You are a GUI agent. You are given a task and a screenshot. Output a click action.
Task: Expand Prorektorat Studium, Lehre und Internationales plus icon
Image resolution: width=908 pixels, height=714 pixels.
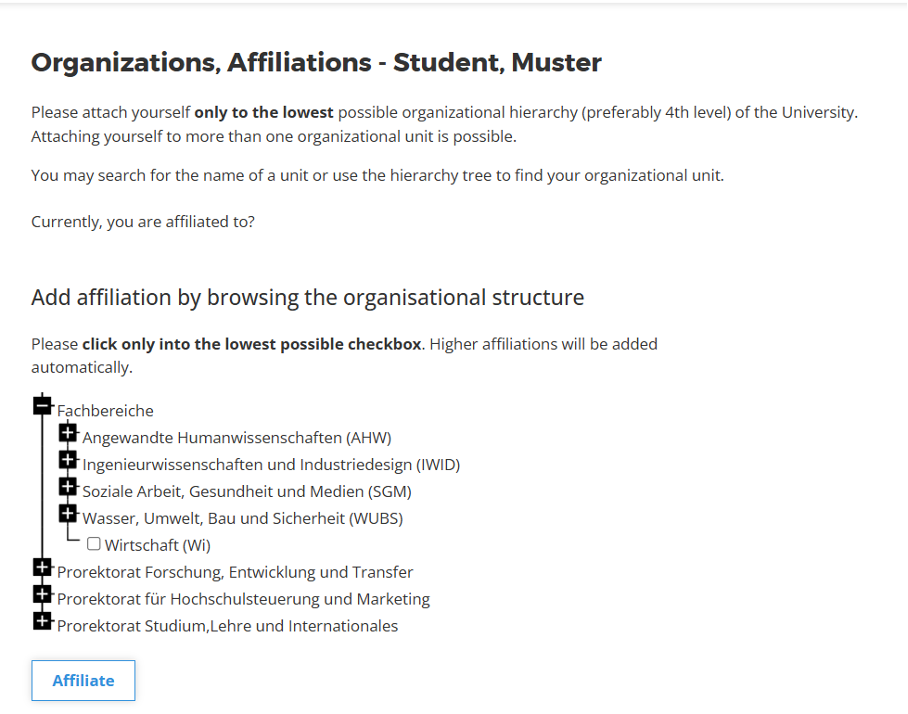[x=42, y=621]
